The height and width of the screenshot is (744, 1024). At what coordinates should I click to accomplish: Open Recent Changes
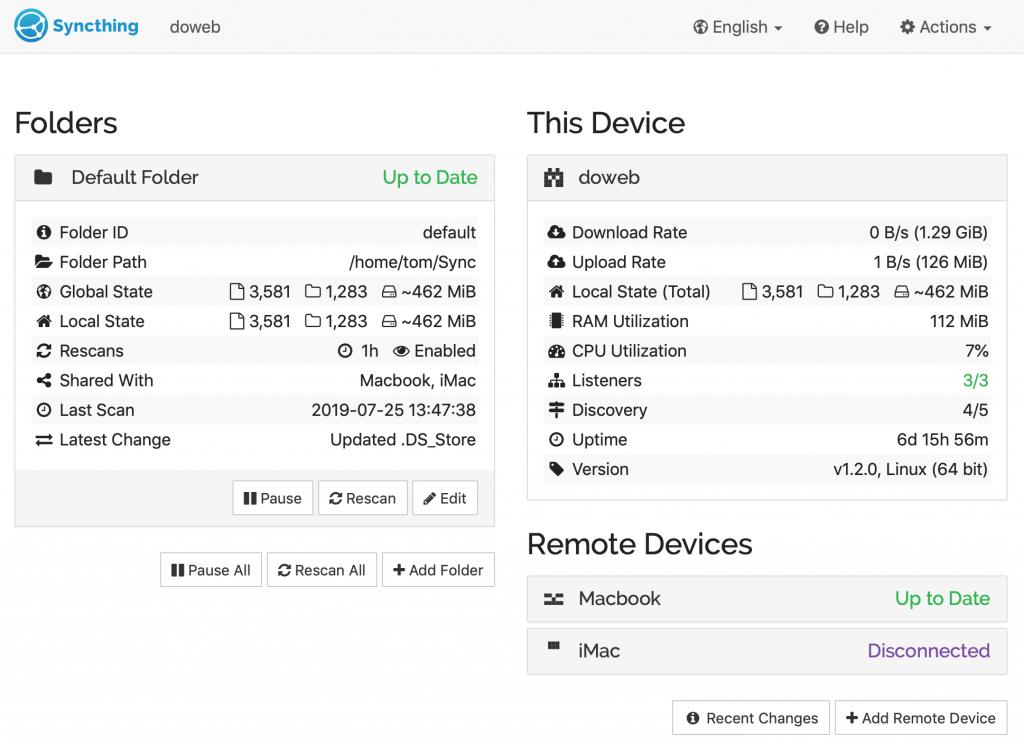(751, 718)
